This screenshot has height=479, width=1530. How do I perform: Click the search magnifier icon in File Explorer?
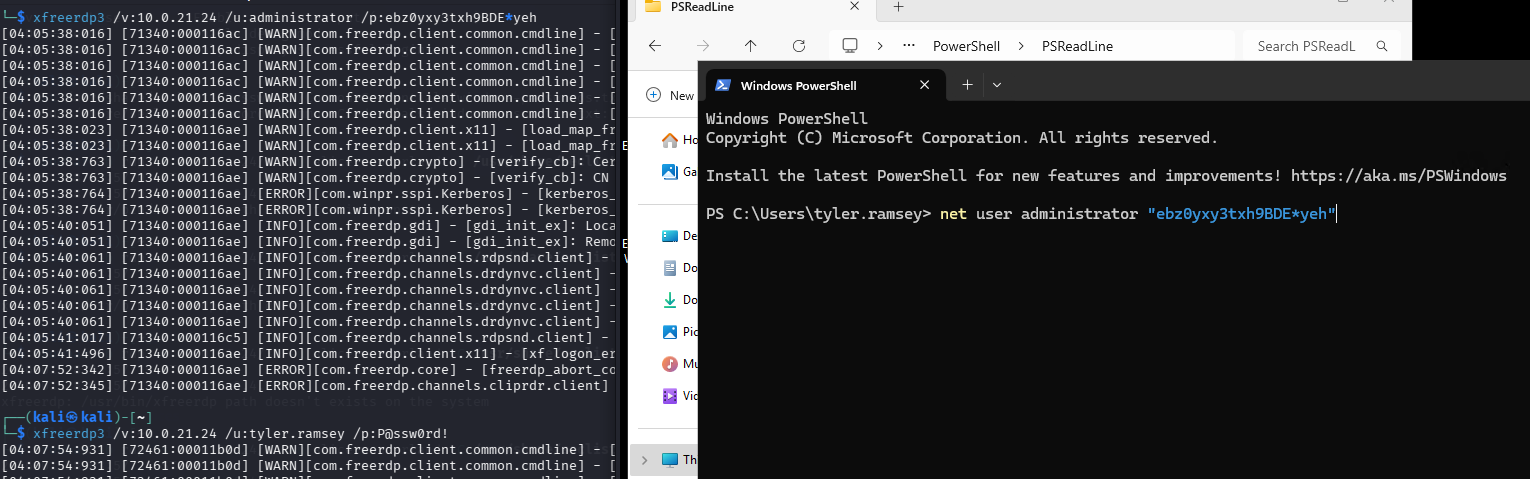(1382, 46)
